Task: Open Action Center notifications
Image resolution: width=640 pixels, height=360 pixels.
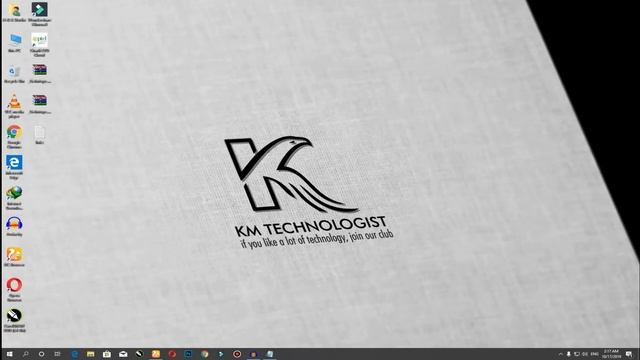Action: pyautogui.click(x=629, y=354)
